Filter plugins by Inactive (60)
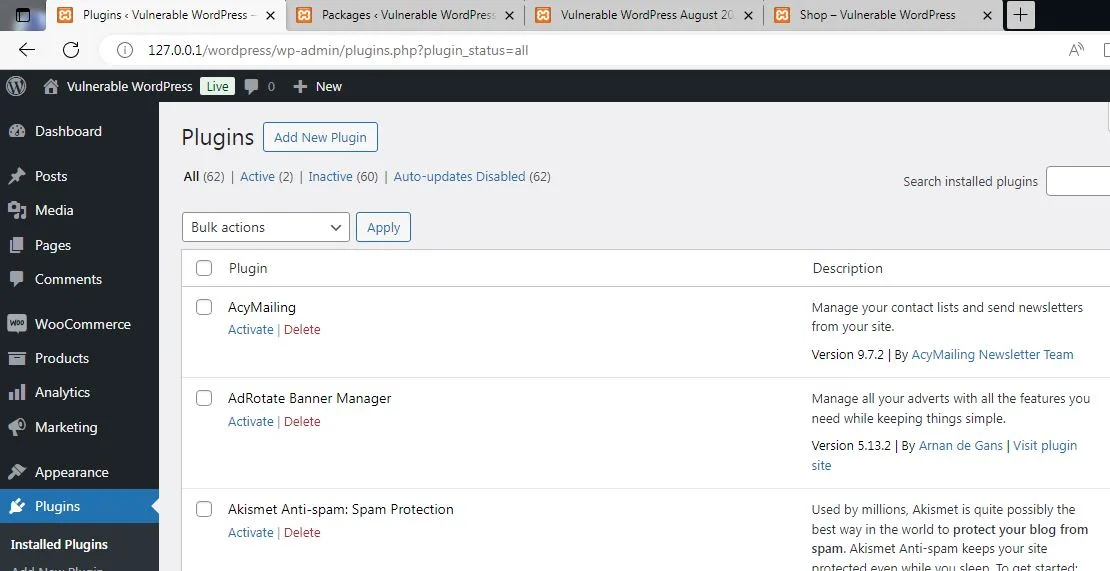The height and width of the screenshot is (571, 1110). pyautogui.click(x=343, y=176)
